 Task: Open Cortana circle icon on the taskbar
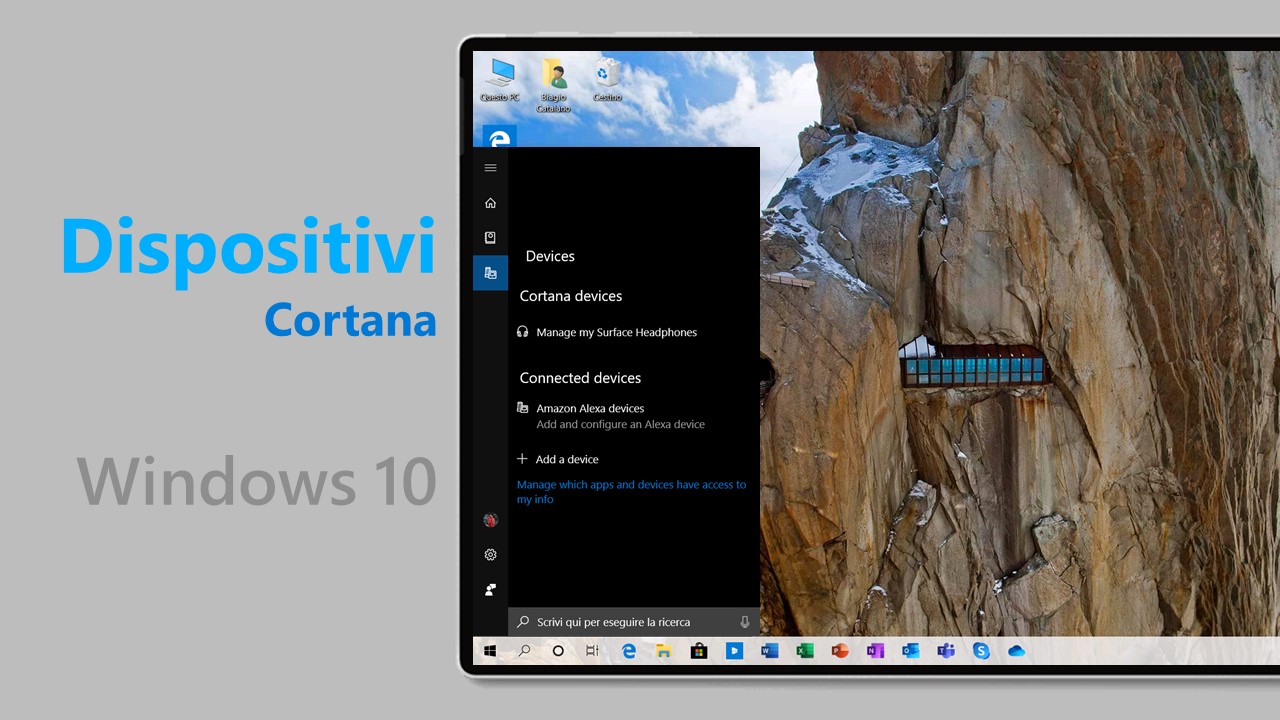click(558, 651)
